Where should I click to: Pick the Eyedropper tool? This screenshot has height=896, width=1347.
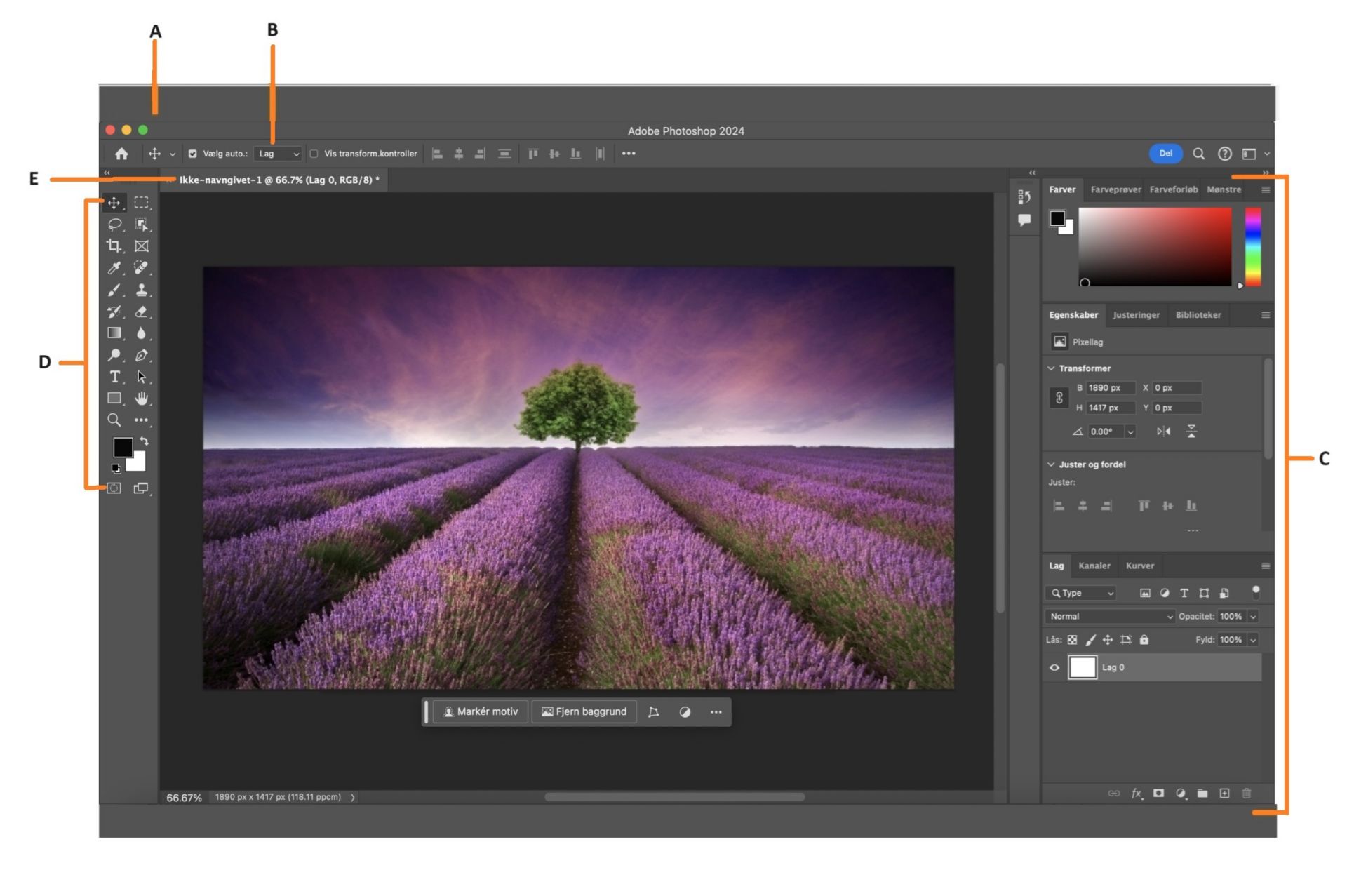[x=114, y=268]
